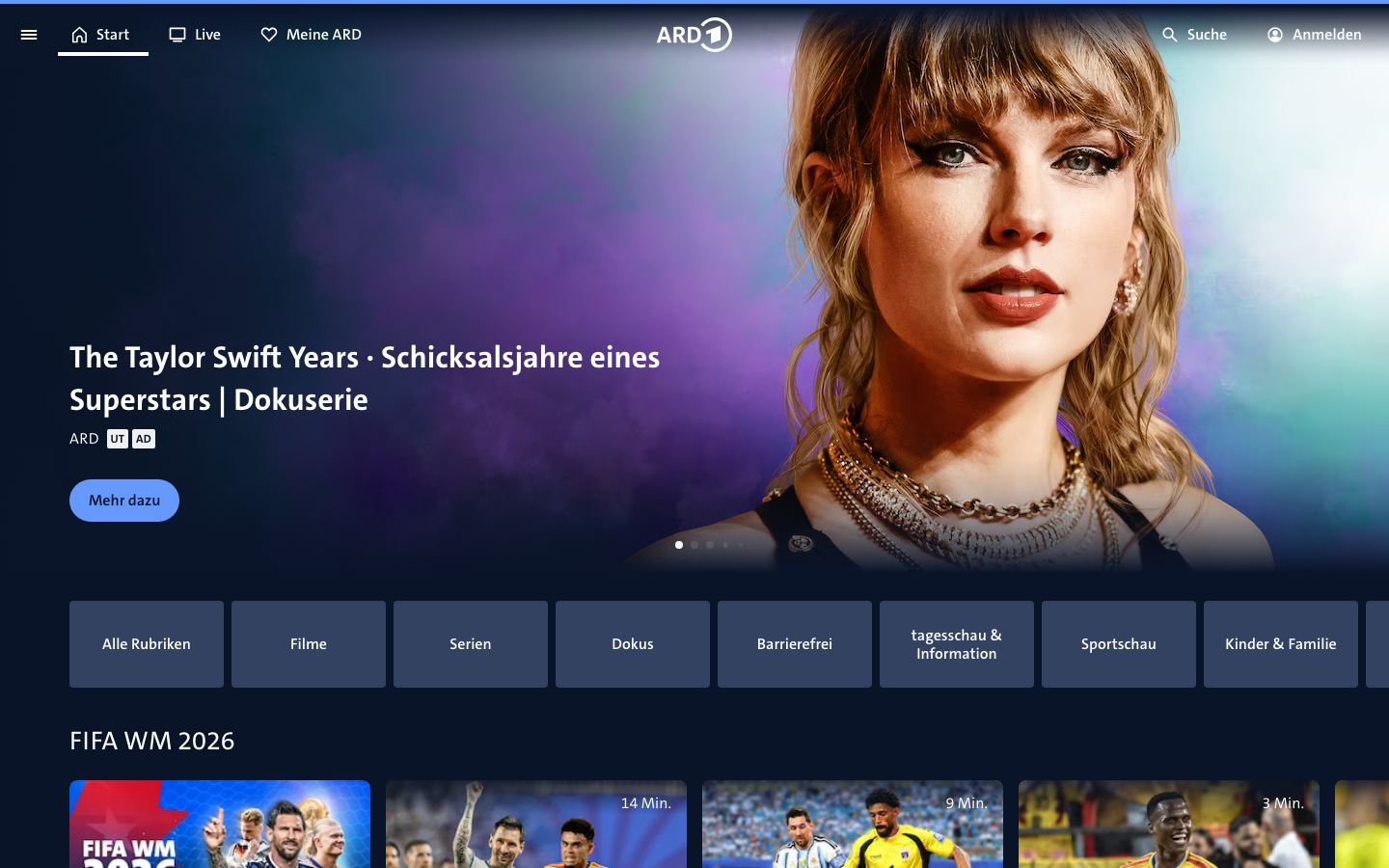Open the Barrierefrei category tile
Viewport: 1389px width, 868px height.
(x=795, y=644)
